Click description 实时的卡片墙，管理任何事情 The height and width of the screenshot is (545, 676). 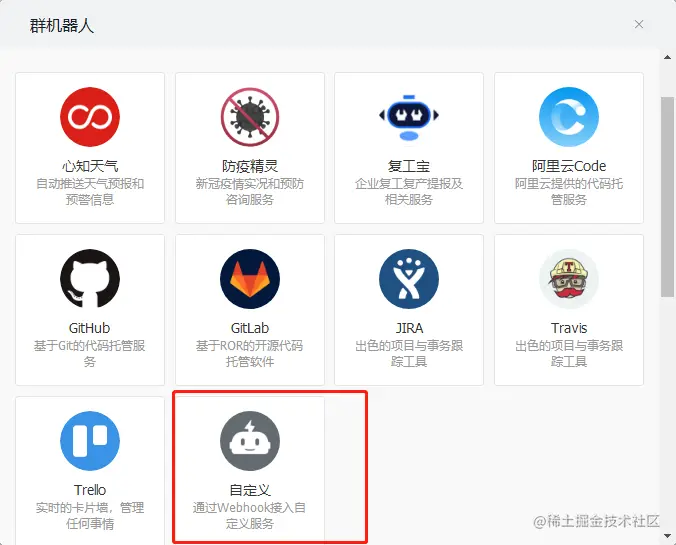tap(90, 516)
